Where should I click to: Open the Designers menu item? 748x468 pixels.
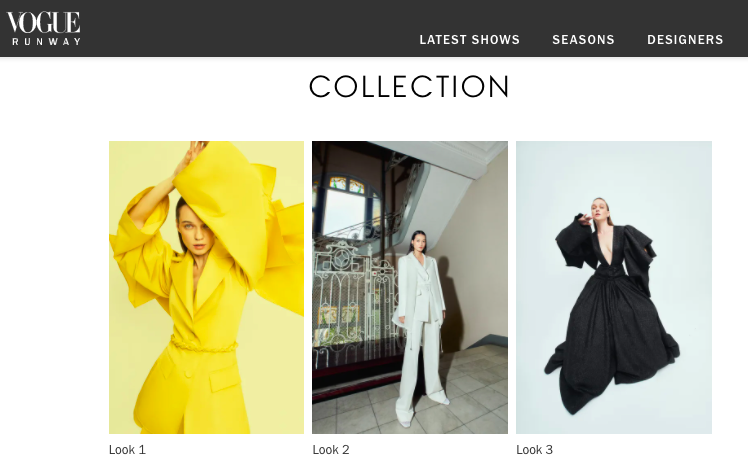[685, 40]
